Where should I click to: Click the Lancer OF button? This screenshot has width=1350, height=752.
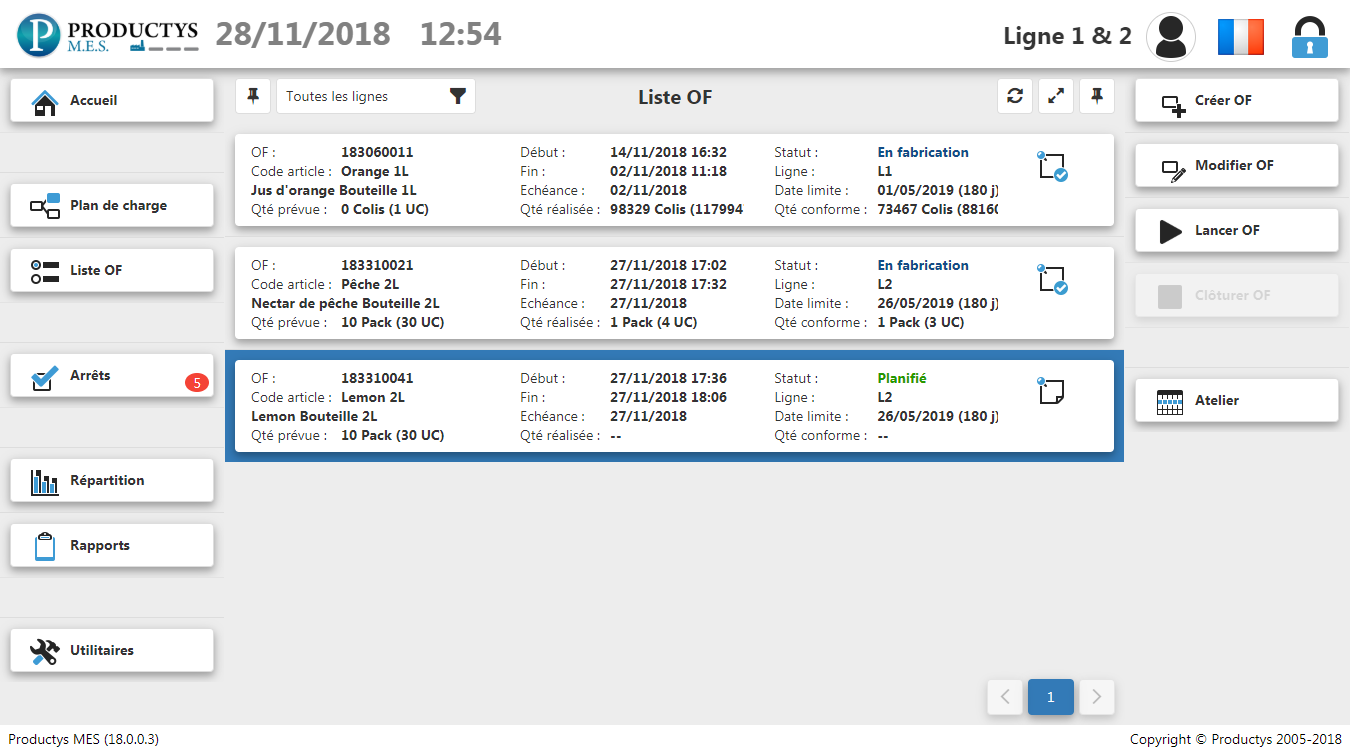click(1236, 231)
